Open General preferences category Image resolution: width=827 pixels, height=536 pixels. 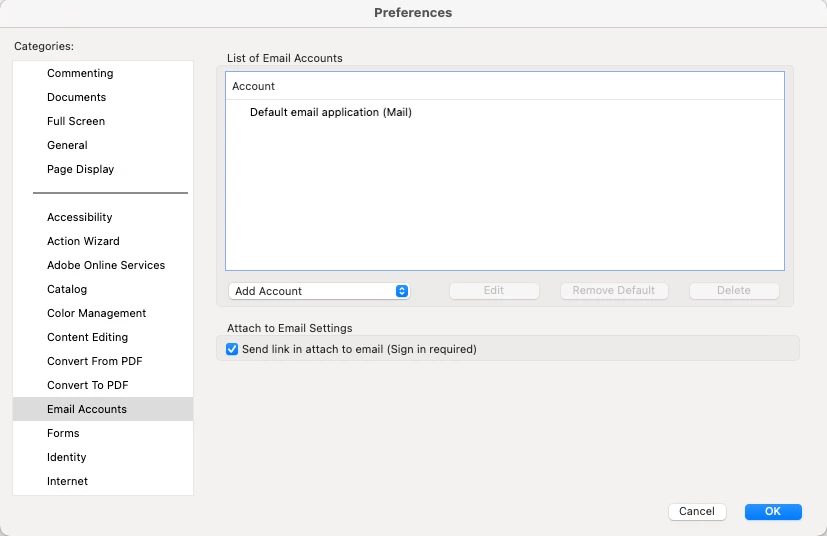point(67,145)
